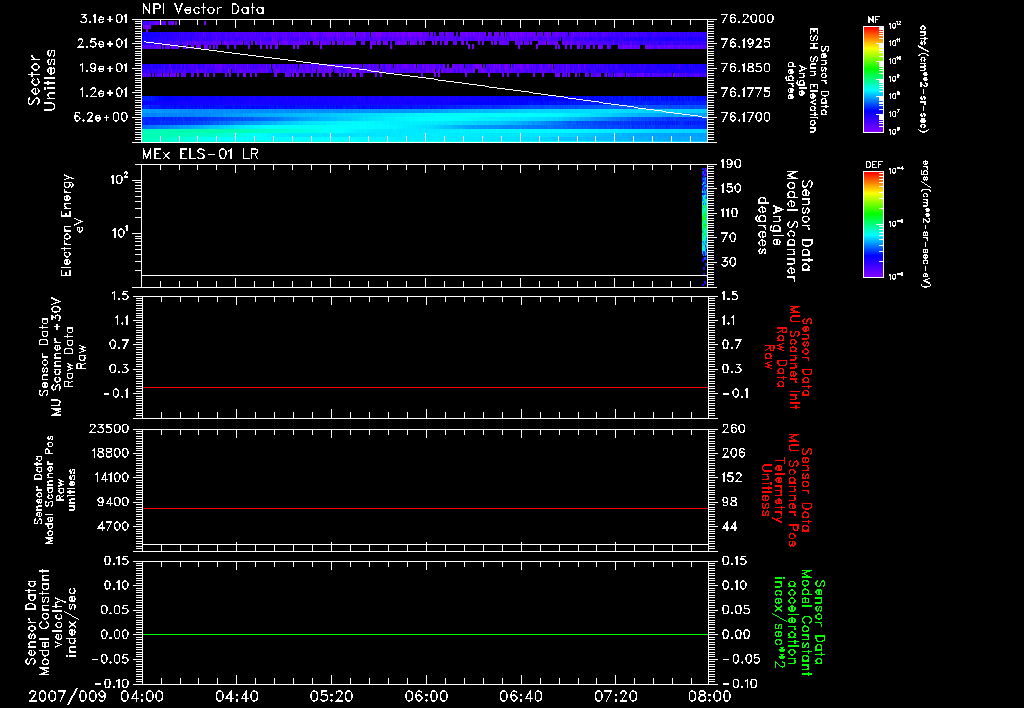This screenshot has width=1024, height=708.
Task: Click the '3.1e+01' sector tick value
Action: (104, 18)
